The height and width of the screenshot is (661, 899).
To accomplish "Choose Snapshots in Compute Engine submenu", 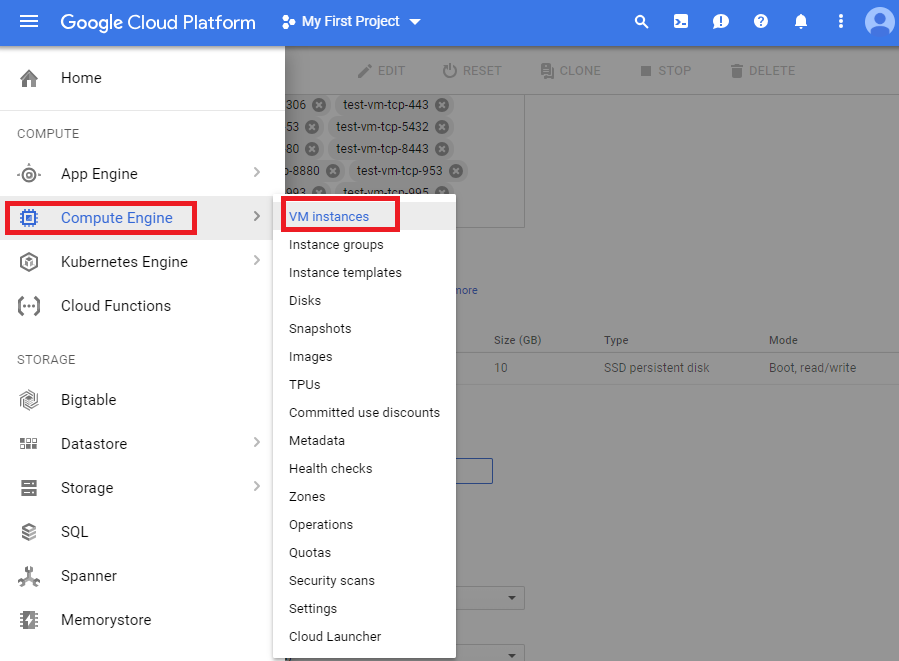I will tap(320, 329).
